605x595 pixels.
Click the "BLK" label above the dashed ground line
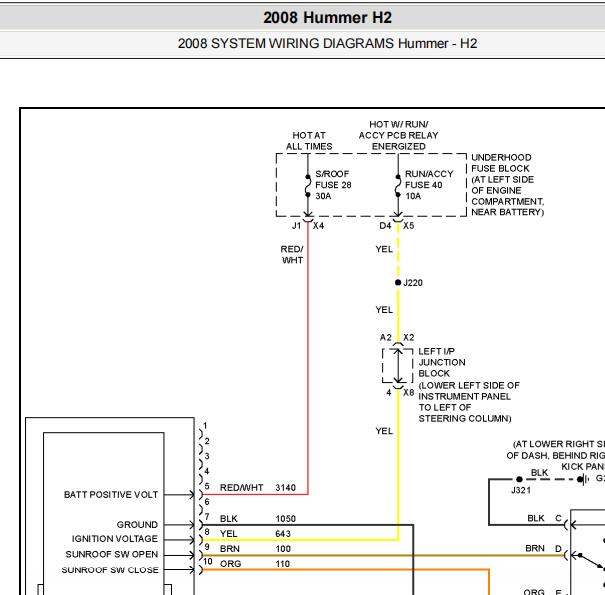coord(539,473)
